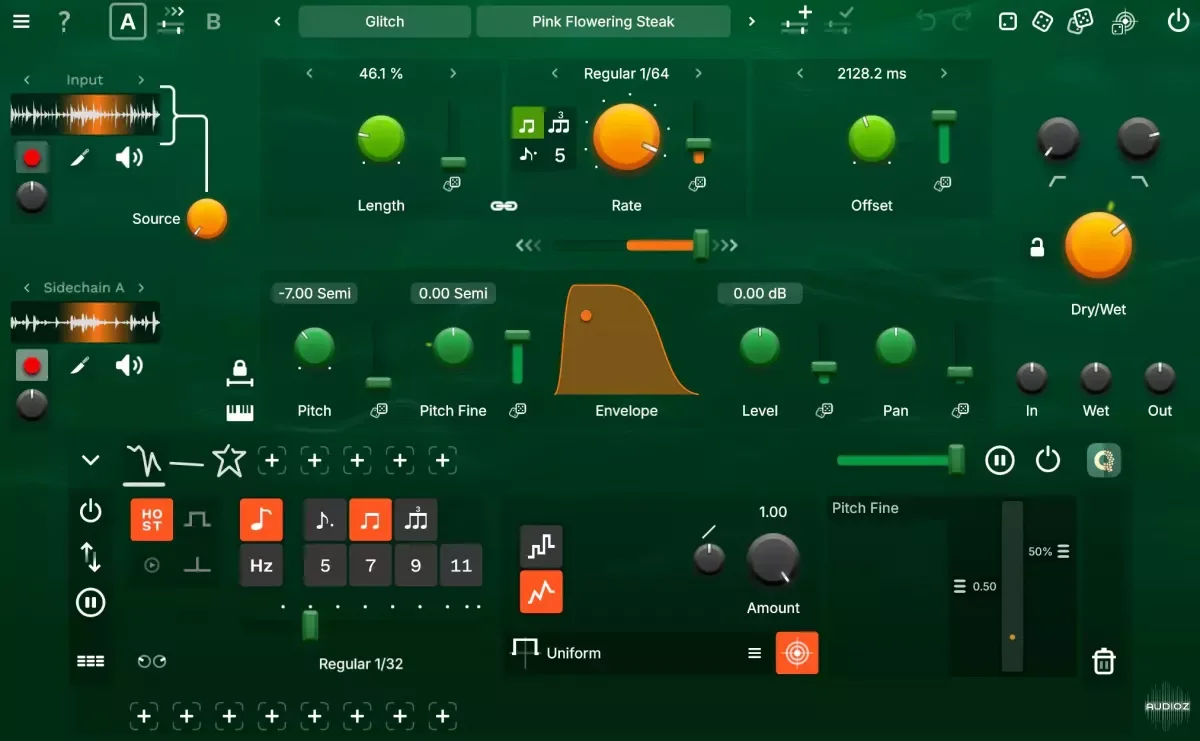Viewport: 1200px width, 741px height.
Task: Click the link icon between Length and Rate
Action: 503,206
